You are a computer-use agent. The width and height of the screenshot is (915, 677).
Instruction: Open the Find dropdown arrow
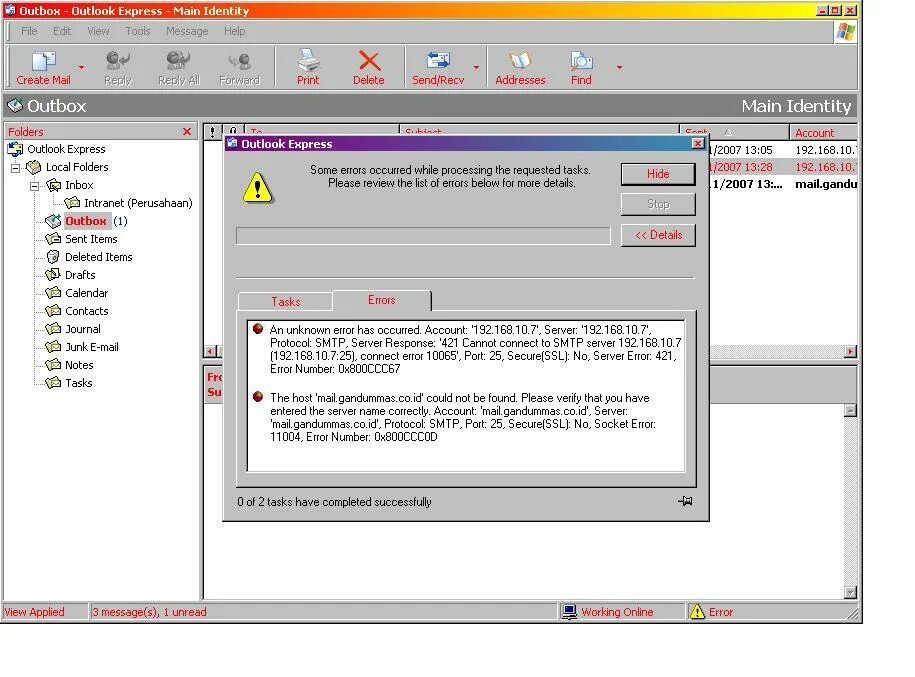pyautogui.click(x=619, y=68)
